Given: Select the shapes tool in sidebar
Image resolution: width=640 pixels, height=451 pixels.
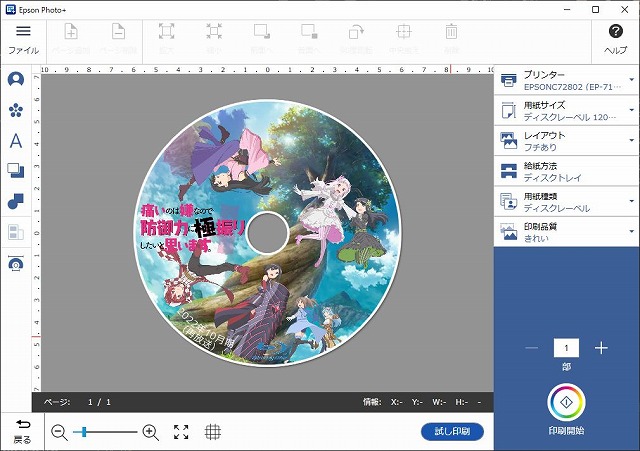Looking at the screenshot, I should click(x=16, y=201).
